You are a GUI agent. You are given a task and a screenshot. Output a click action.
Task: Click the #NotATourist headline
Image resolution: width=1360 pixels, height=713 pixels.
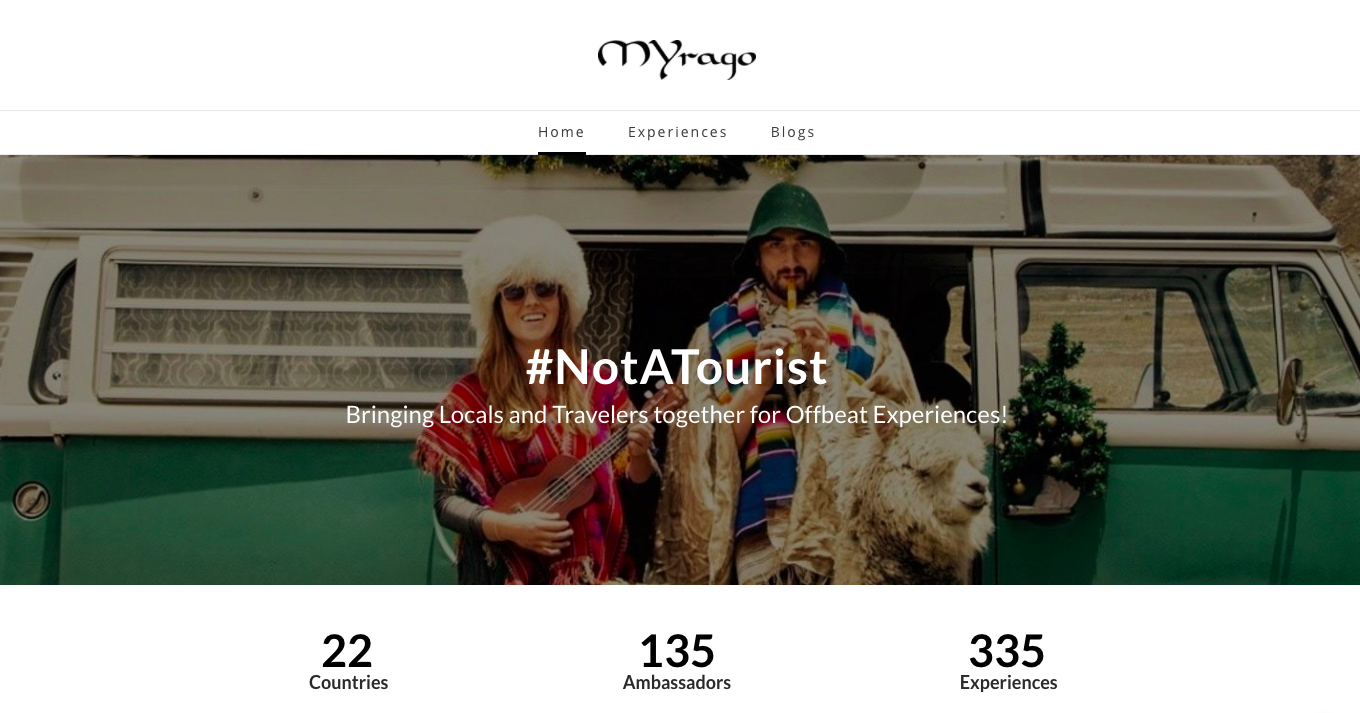point(677,368)
